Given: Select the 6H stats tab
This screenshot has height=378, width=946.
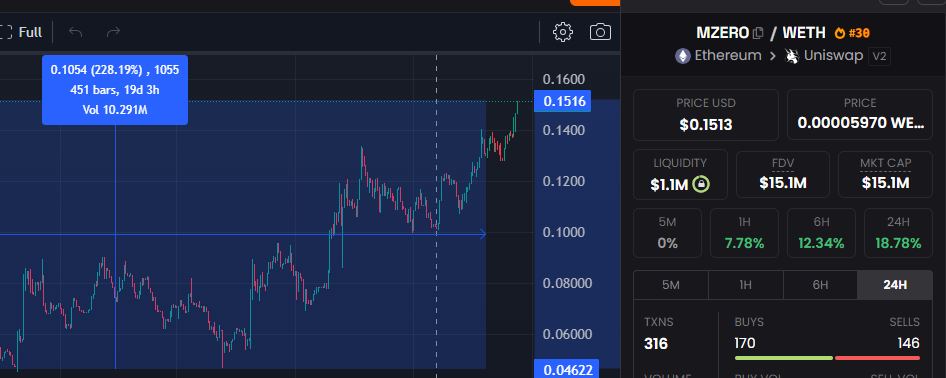Looking at the screenshot, I should 820,285.
